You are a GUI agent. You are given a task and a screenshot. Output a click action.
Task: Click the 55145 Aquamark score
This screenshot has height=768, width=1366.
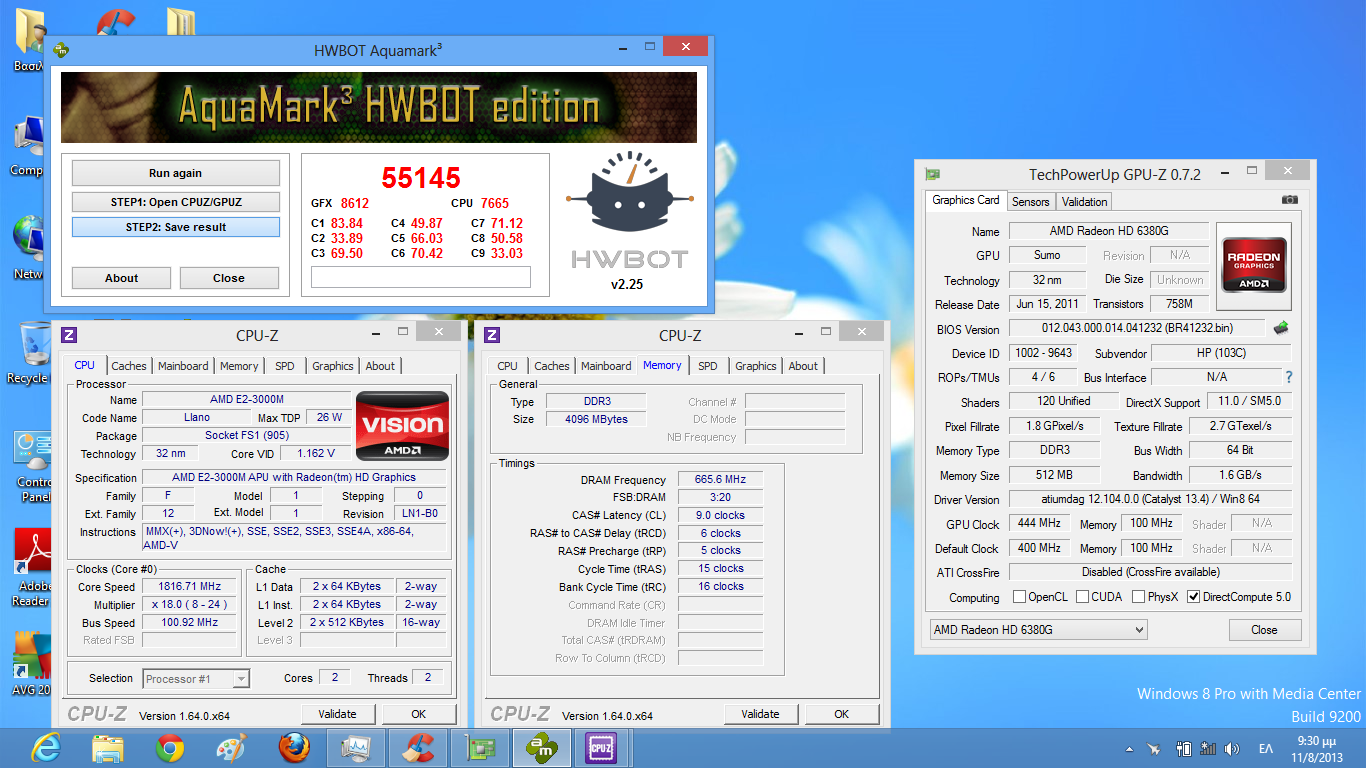[x=421, y=178]
